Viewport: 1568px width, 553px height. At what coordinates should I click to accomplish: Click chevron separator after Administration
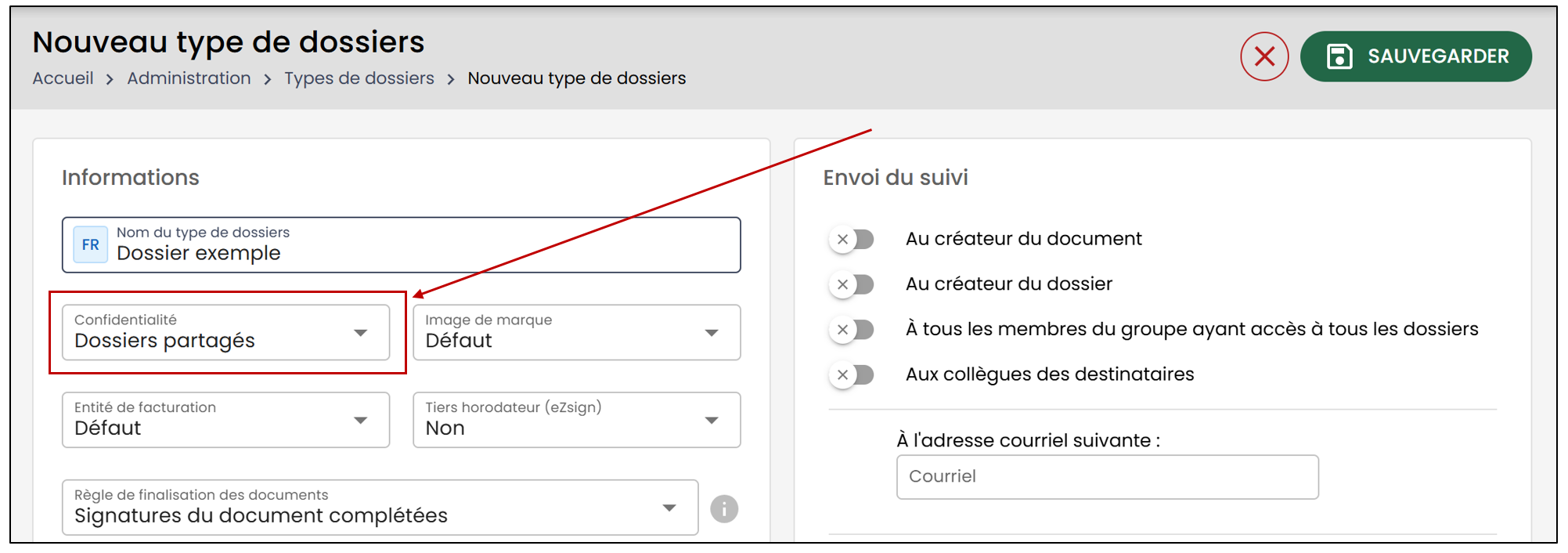(268, 79)
